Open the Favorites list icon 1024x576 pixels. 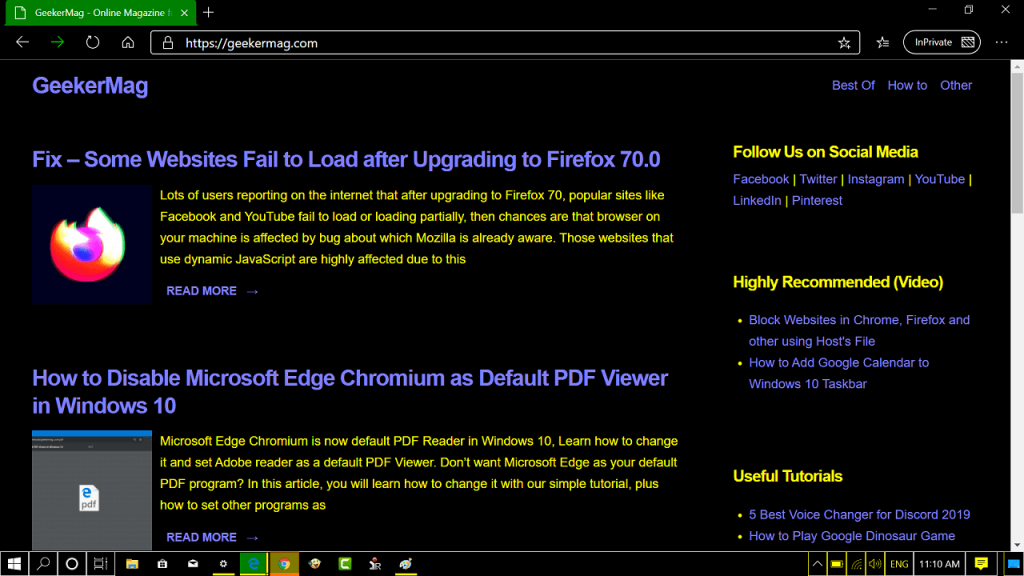[883, 43]
